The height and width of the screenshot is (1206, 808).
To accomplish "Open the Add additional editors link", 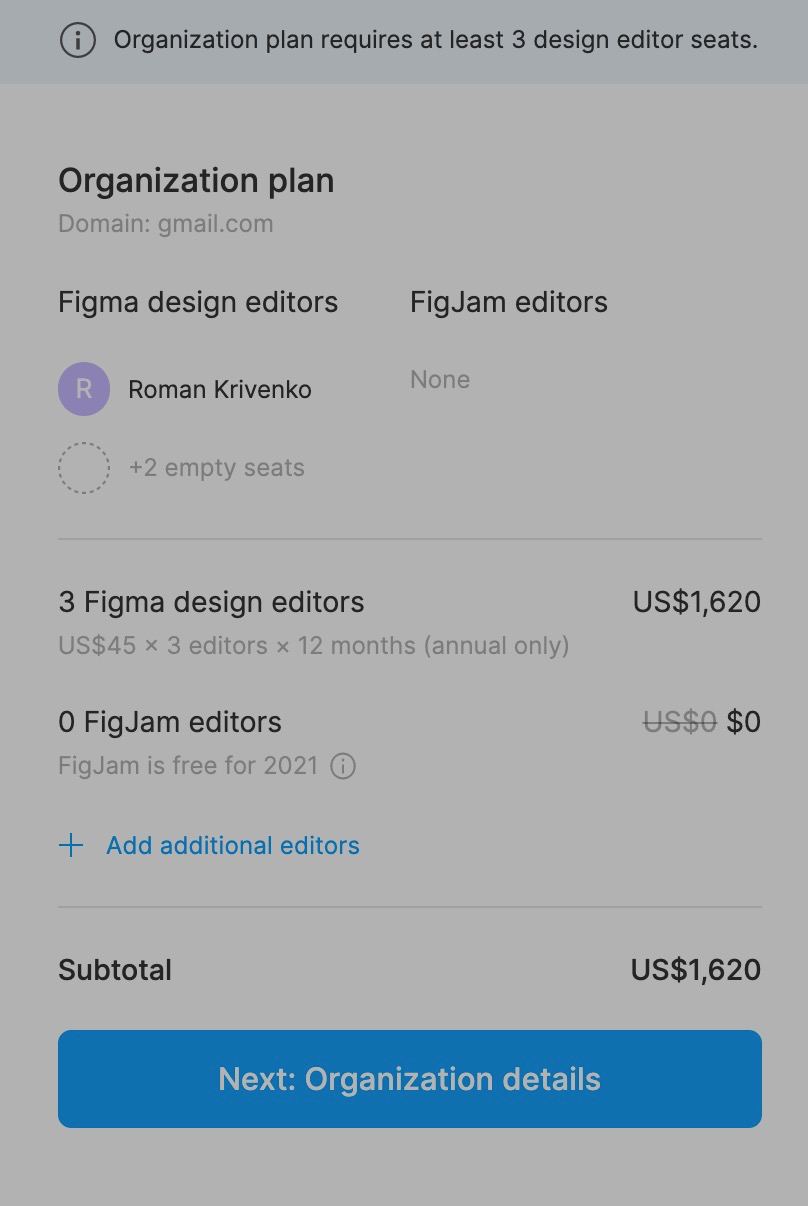I will point(233,846).
